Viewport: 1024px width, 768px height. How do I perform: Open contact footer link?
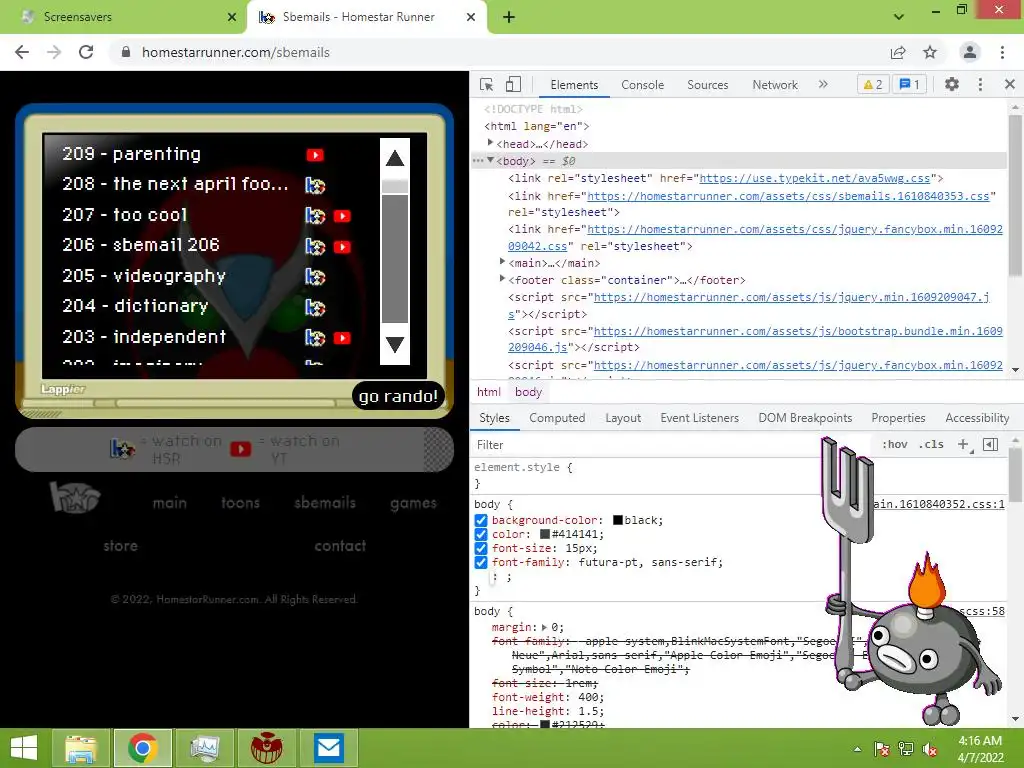[340, 546]
